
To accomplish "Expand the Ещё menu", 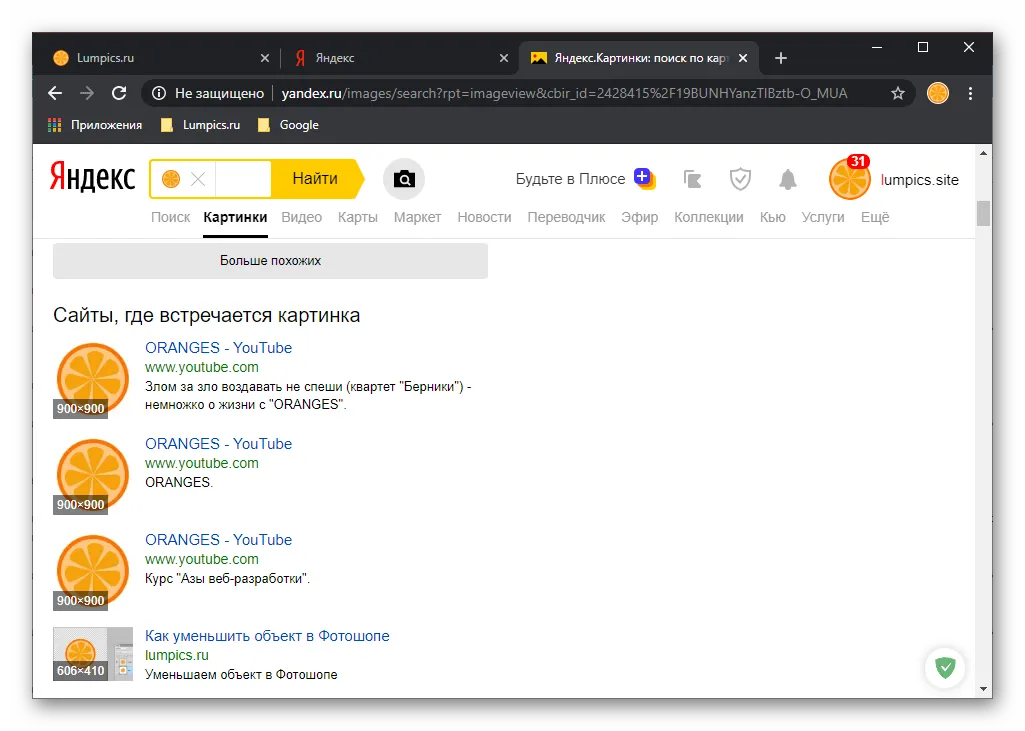I will click(875, 217).
